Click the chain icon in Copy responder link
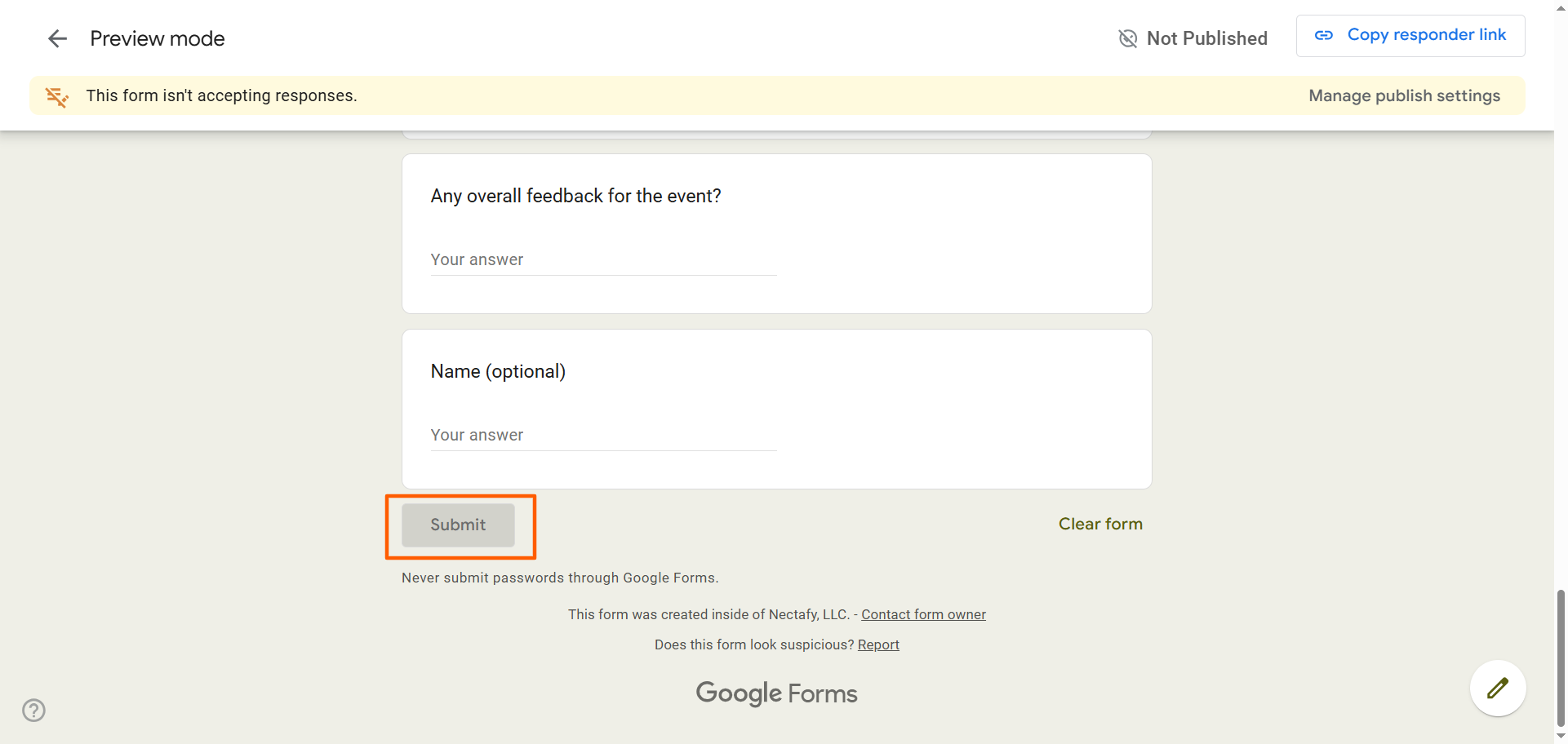This screenshot has width=1568, height=744. [1324, 35]
